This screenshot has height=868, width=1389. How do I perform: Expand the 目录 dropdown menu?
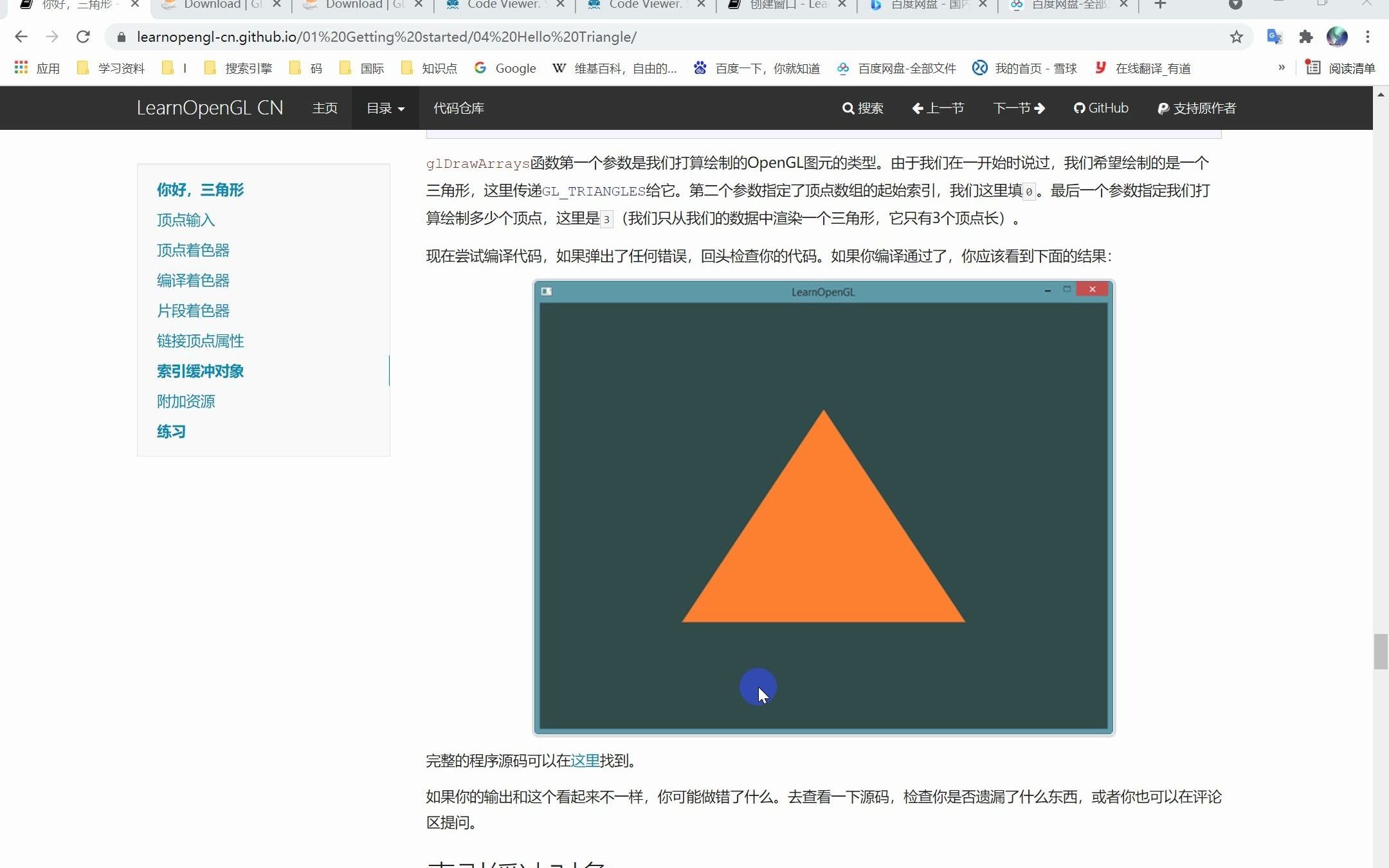coord(384,108)
